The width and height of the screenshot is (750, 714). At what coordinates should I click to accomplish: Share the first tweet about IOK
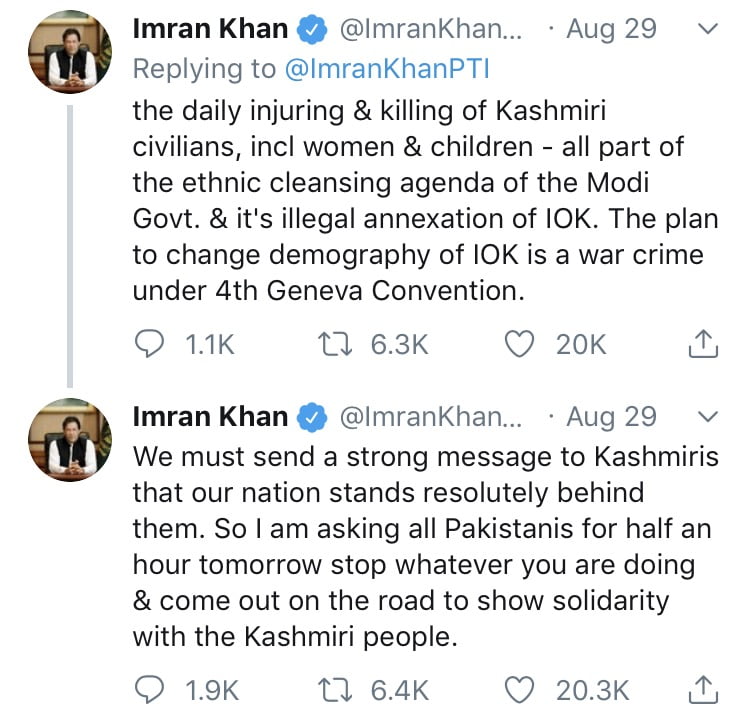pos(705,345)
